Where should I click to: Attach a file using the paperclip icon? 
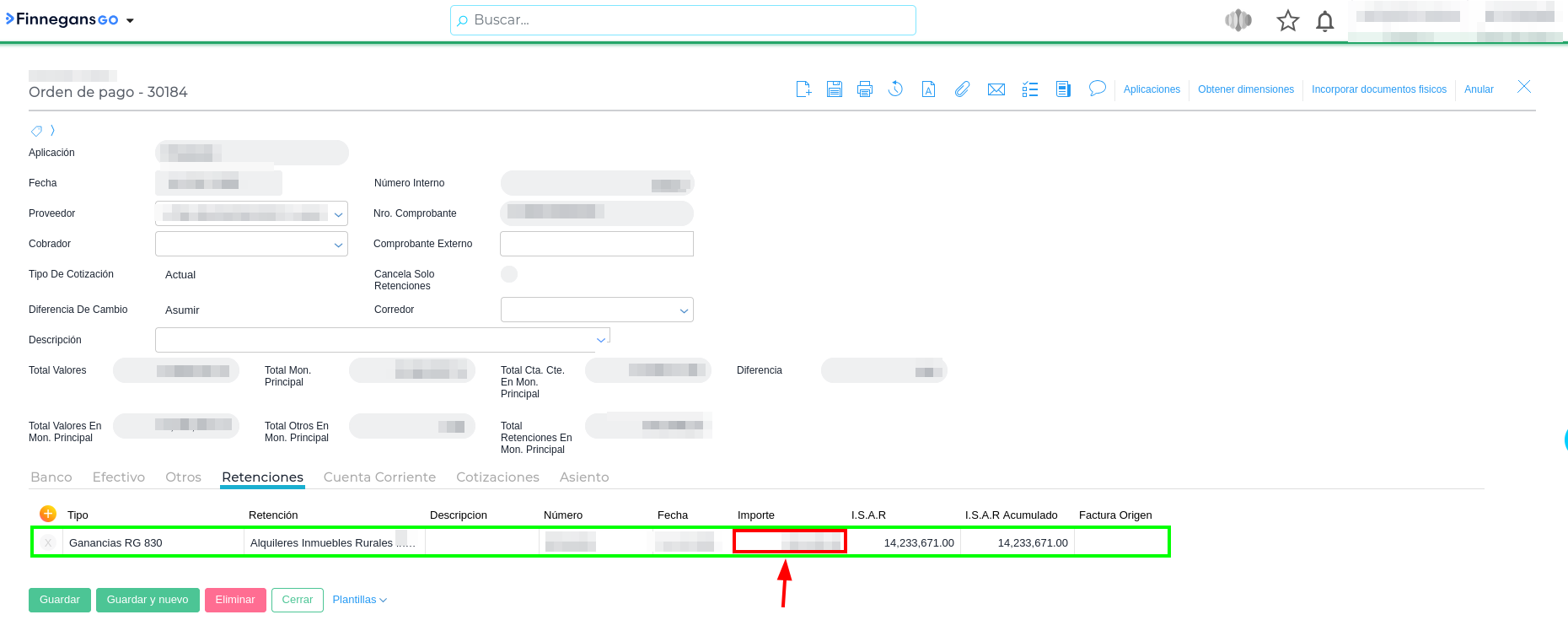[962, 89]
